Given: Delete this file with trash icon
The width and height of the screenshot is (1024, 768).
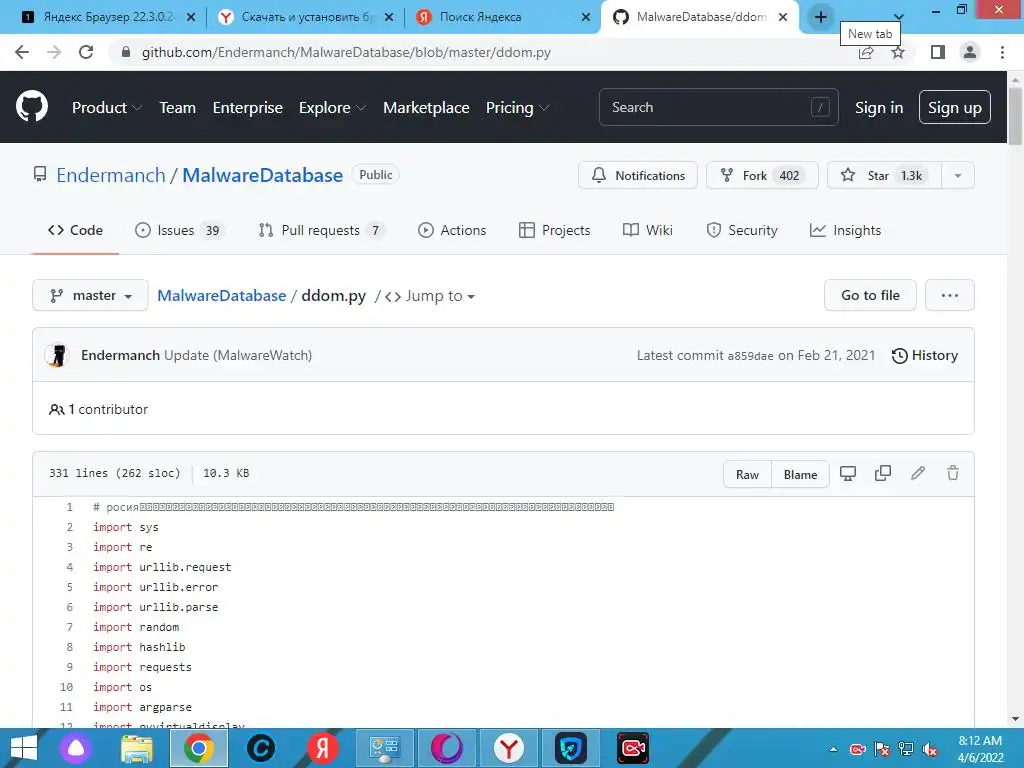Looking at the screenshot, I should [953, 473].
